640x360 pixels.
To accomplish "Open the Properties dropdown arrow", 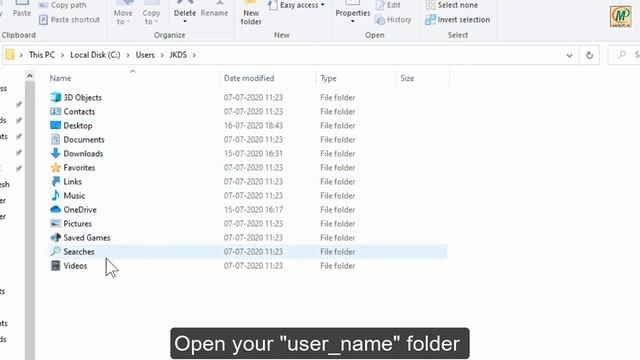I will click(353, 21).
